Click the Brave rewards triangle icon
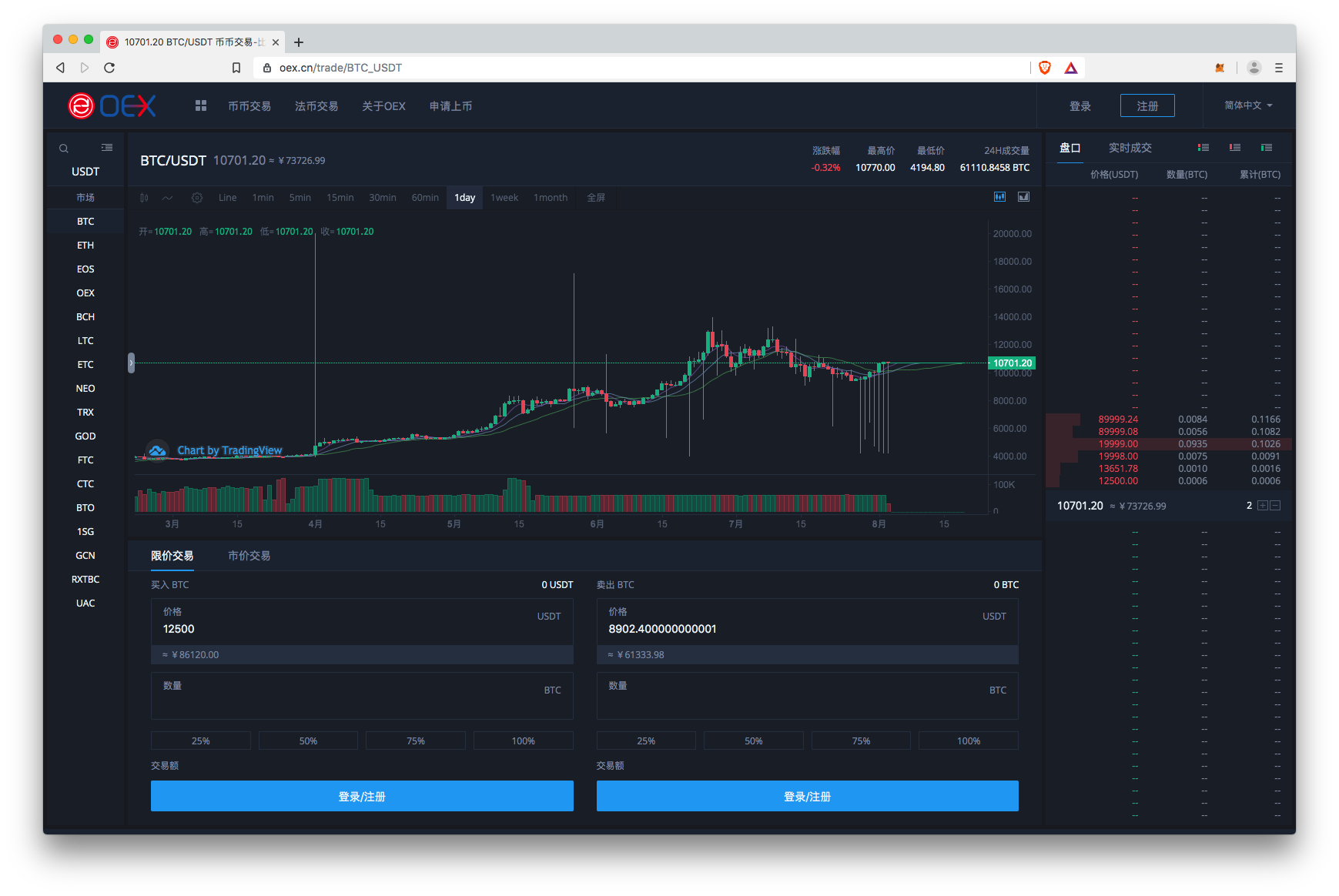This screenshot has height=896, width=1339. [1071, 68]
